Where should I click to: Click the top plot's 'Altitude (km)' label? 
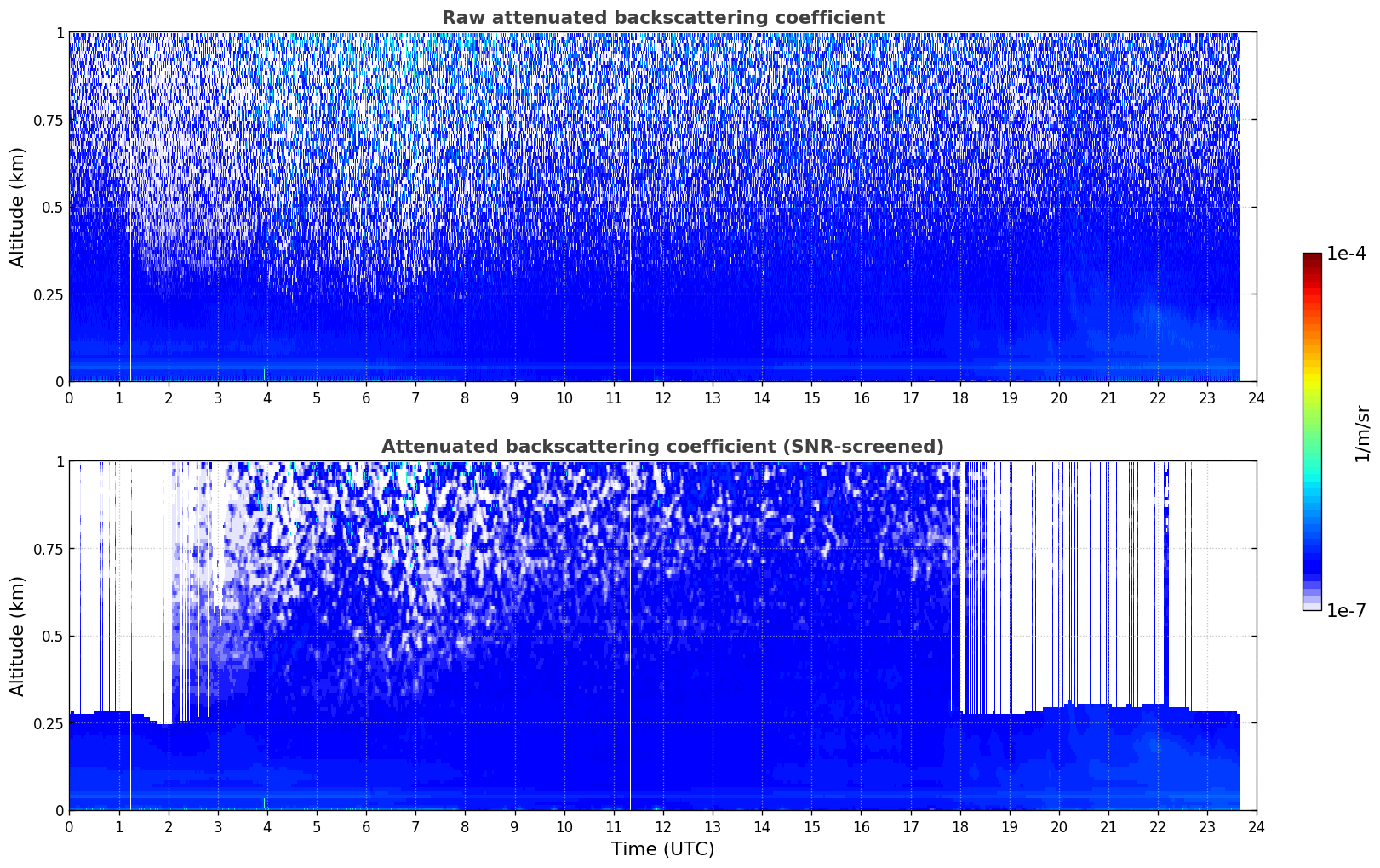[x=18, y=207]
